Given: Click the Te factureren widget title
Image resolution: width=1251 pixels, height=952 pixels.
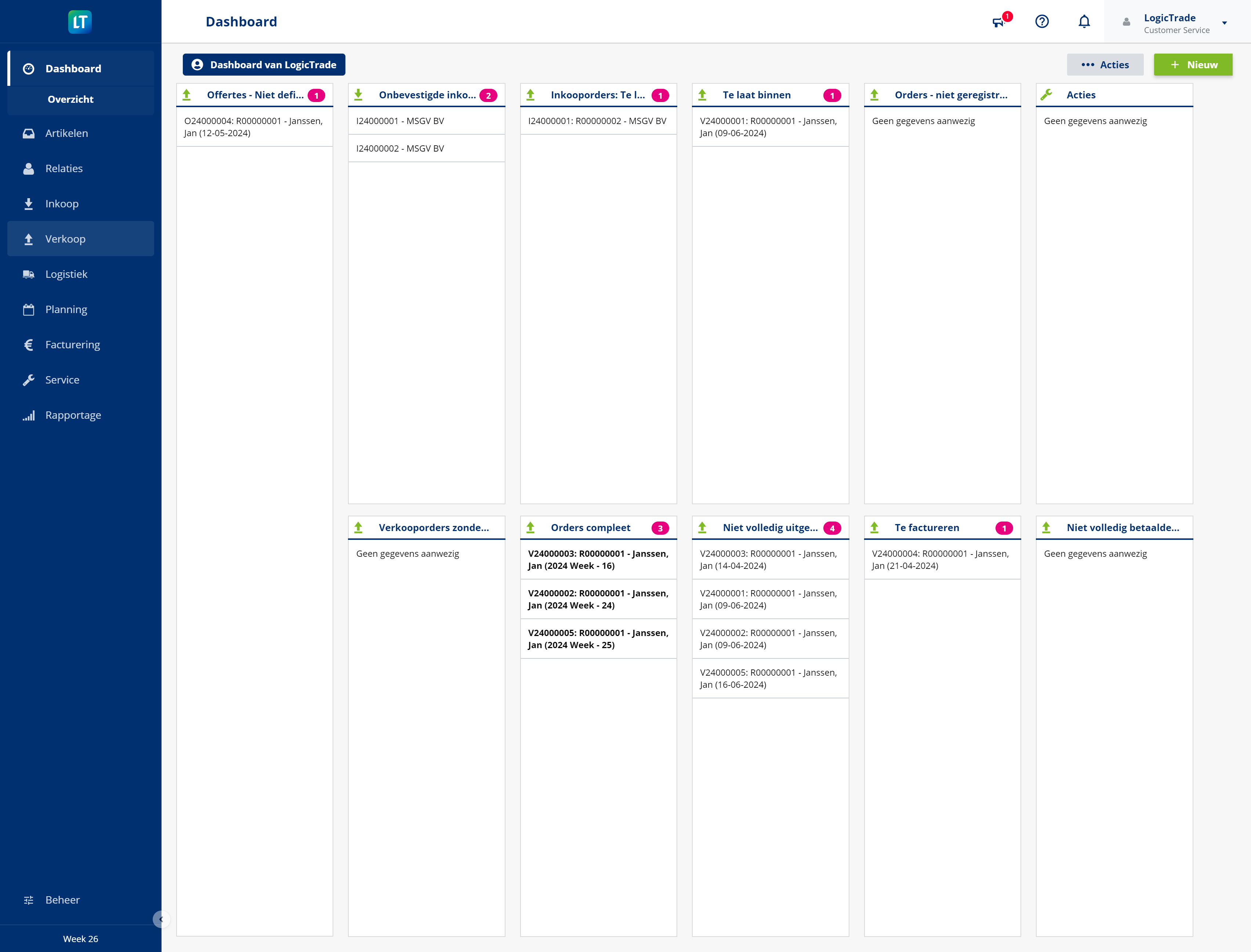Looking at the screenshot, I should tap(927, 528).
